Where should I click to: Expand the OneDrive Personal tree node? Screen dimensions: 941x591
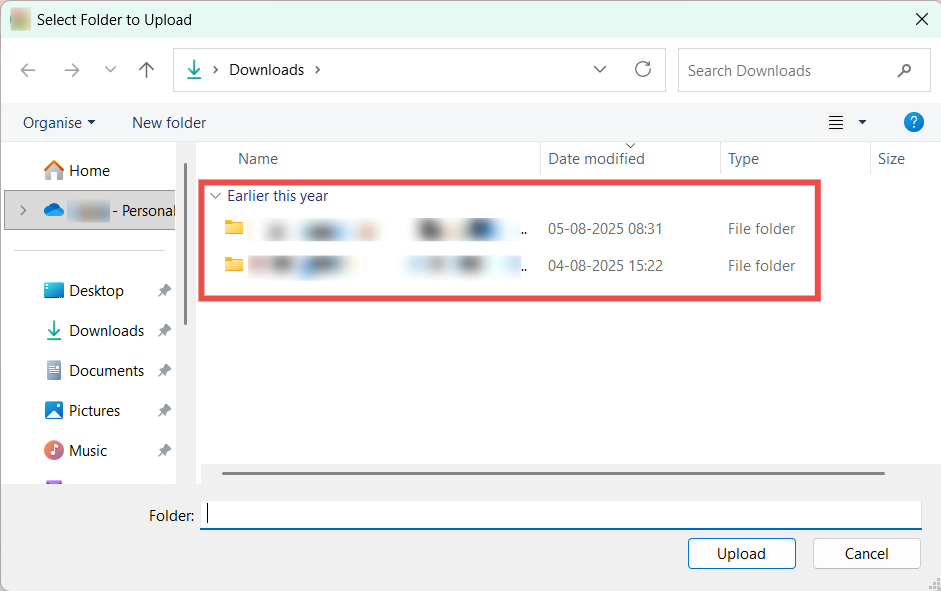(x=23, y=211)
